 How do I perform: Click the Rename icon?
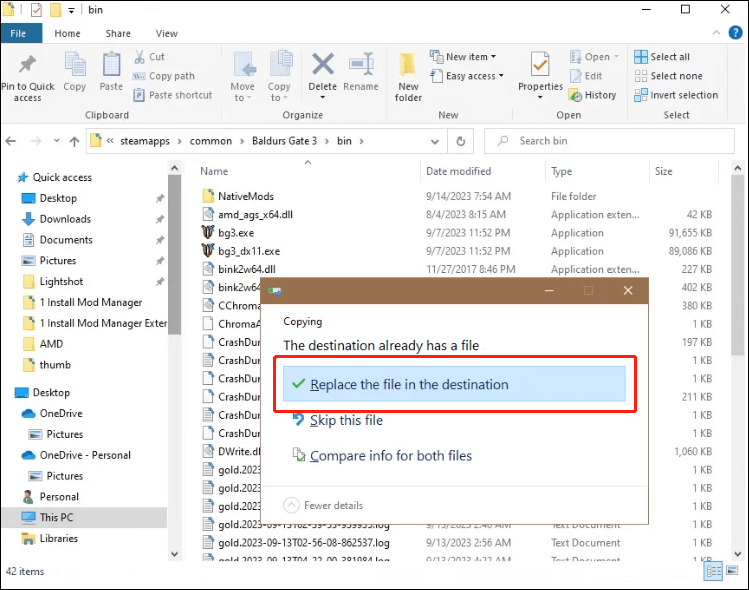[361, 72]
